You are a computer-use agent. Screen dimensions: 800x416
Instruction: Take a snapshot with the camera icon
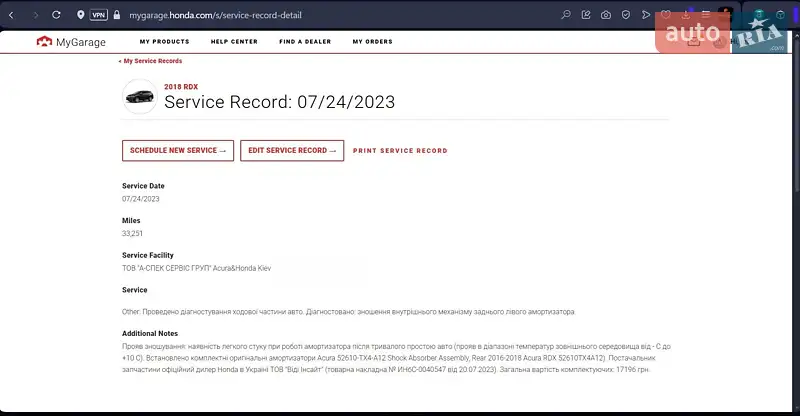[606, 15]
